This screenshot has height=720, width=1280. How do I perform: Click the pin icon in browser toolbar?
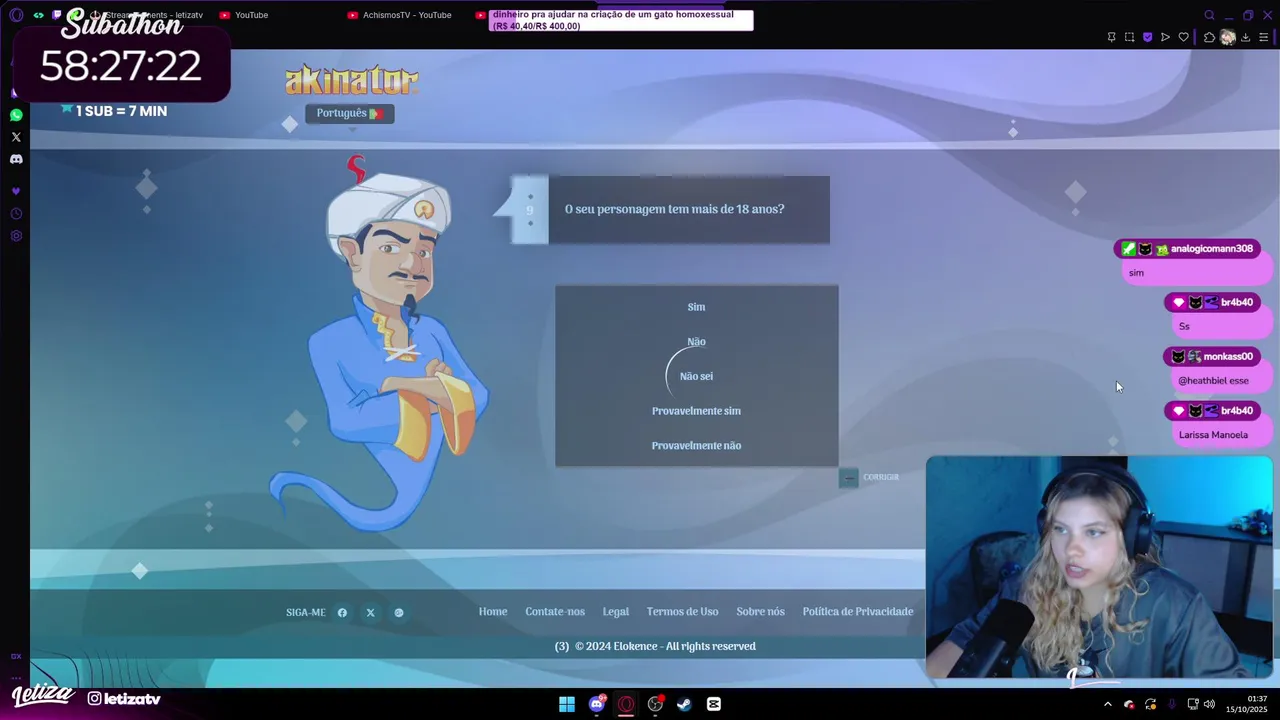(x=1111, y=37)
